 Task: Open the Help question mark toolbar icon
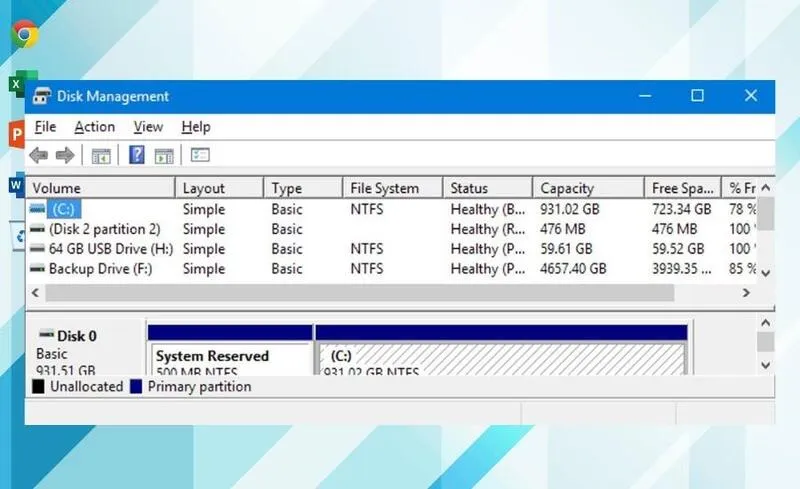tap(137, 155)
